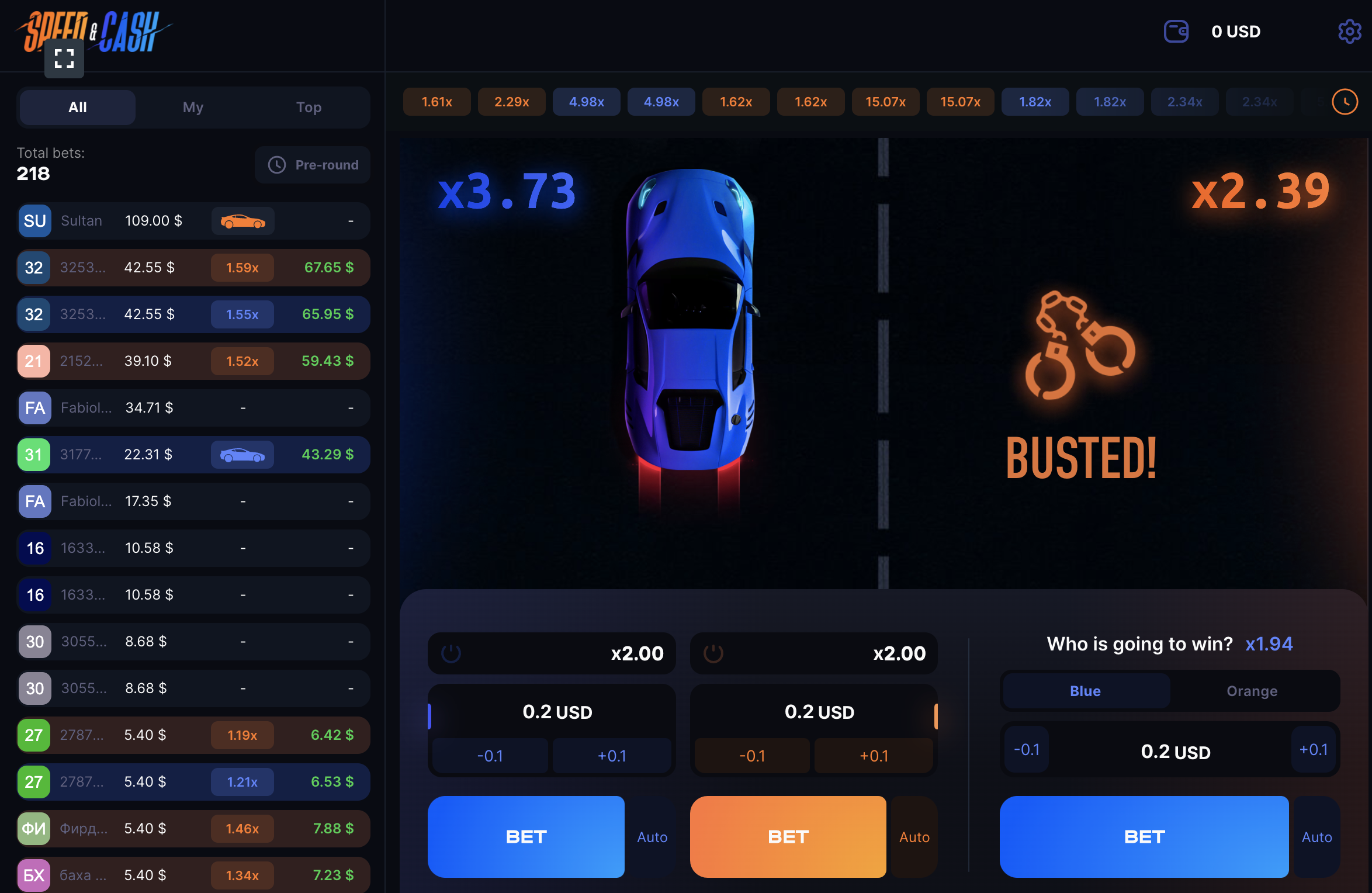Screen dimensions: 1372x893
Task: Open the settings gear icon
Action: [1349, 32]
